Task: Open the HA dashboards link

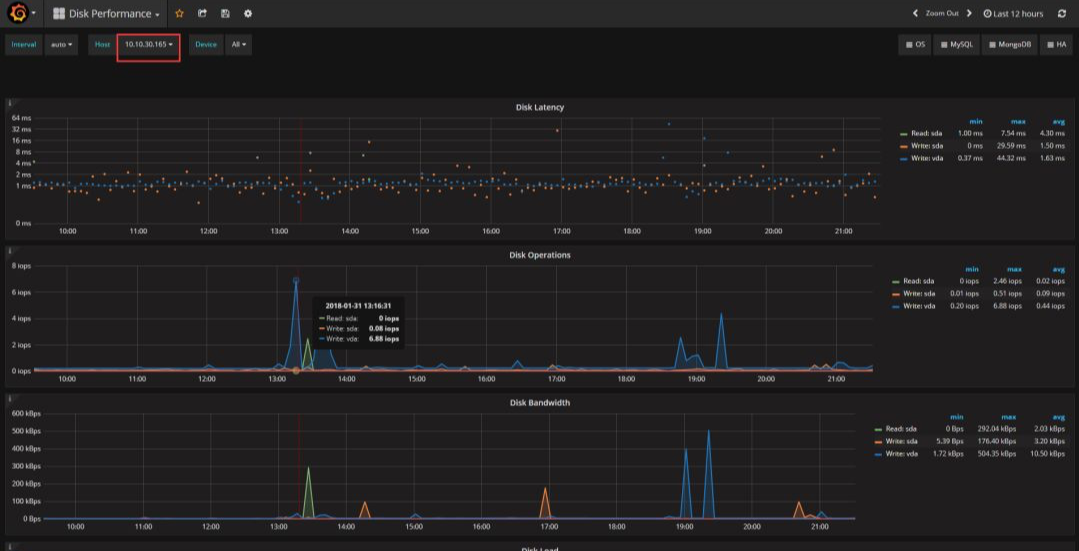Action: click(1056, 45)
